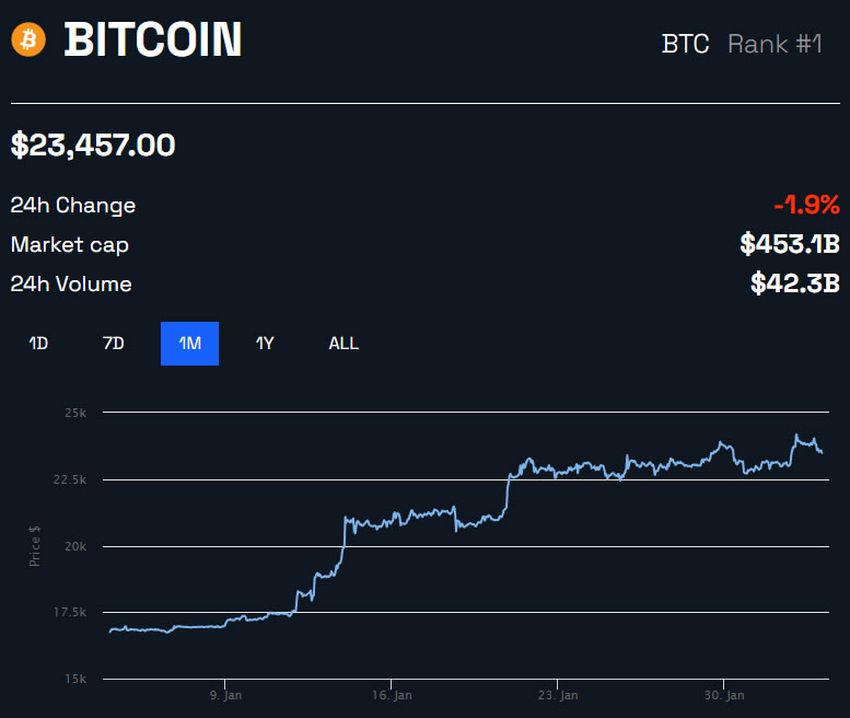850x718 pixels.
Task: Switch to the 1D timeframe
Action: (x=38, y=343)
